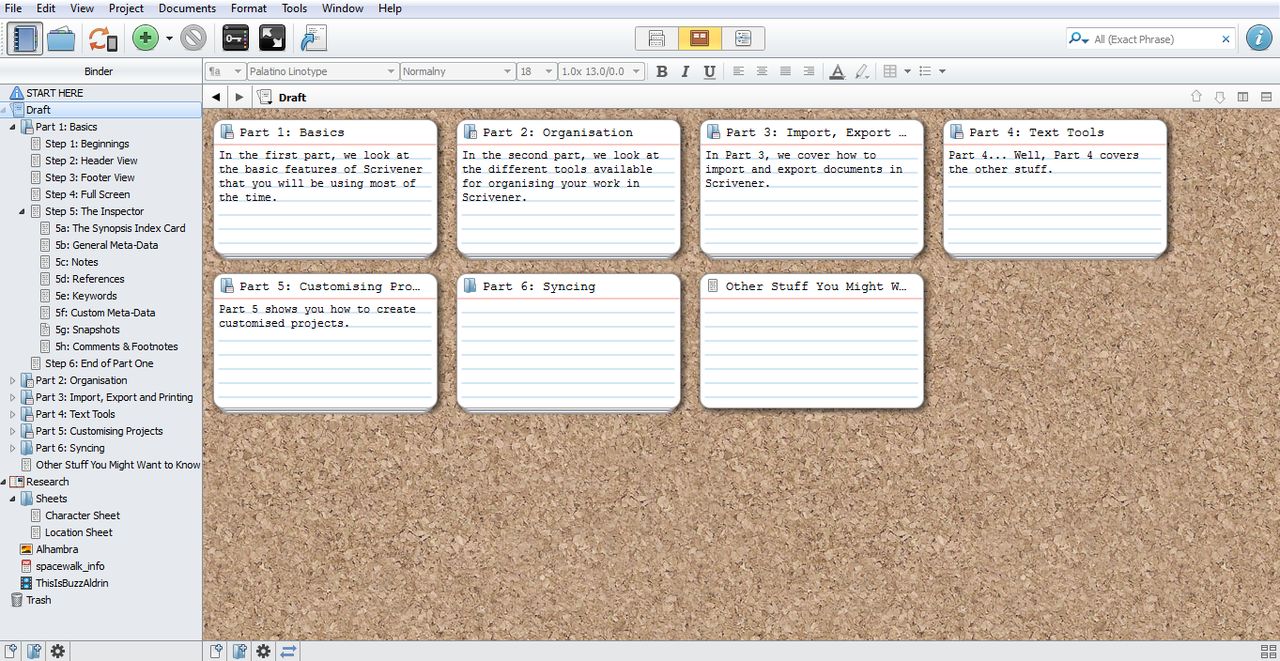The width and height of the screenshot is (1280, 661).
Task: Click binder footer add new text icon
Action: click(x=12, y=651)
